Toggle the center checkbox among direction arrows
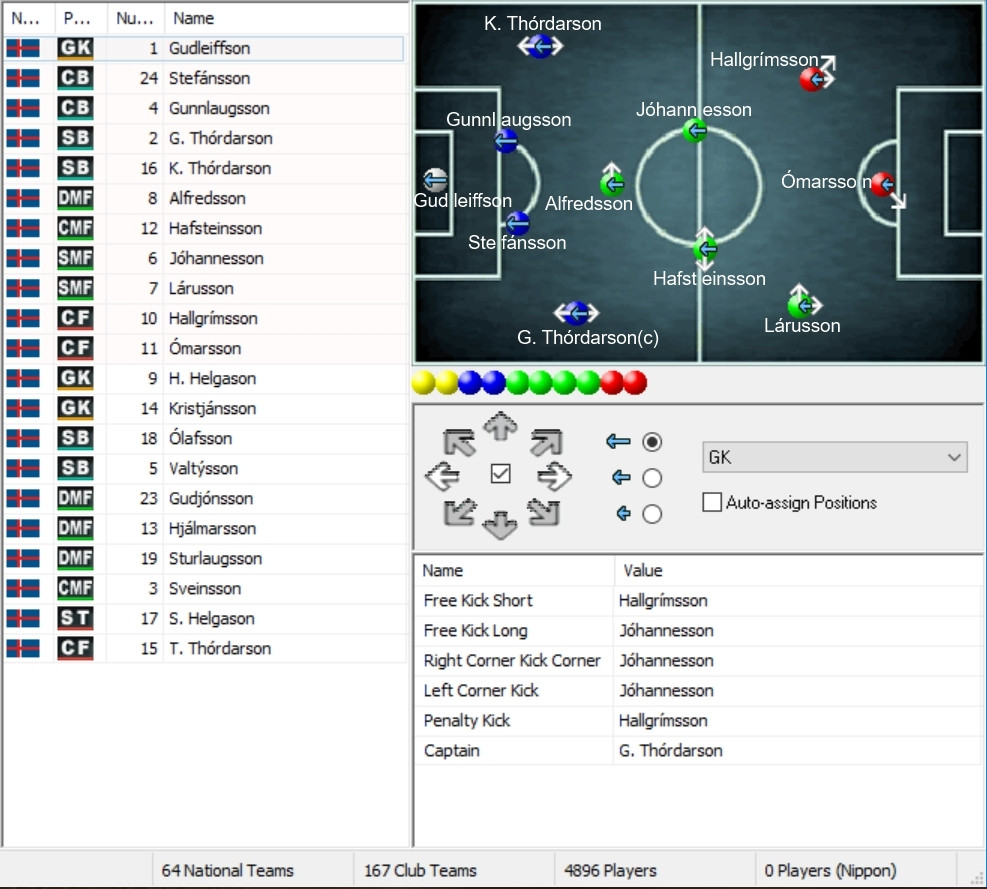Viewport: 987px width, 889px height. click(500, 473)
